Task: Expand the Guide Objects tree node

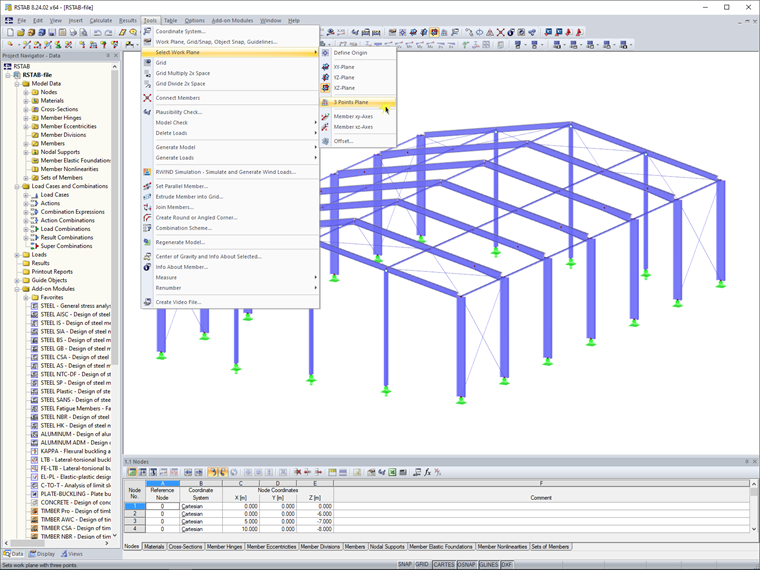Action: pyautogui.click(x=17, y=280)
